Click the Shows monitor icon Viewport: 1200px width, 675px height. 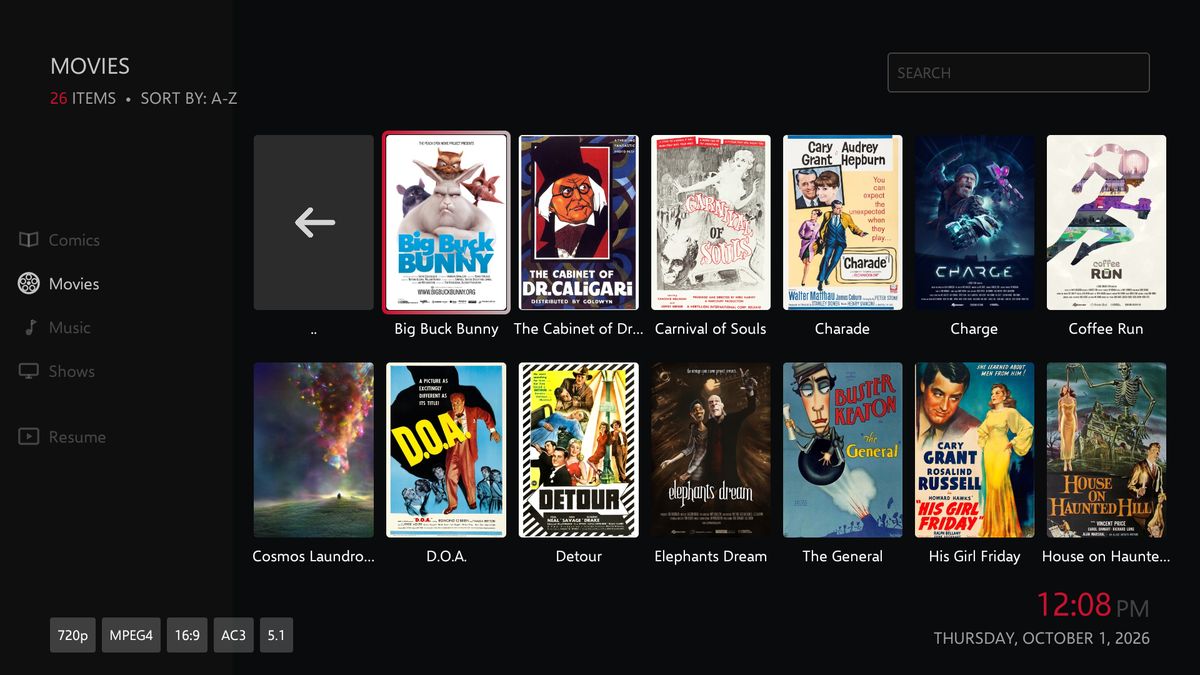tap(29, 371)
